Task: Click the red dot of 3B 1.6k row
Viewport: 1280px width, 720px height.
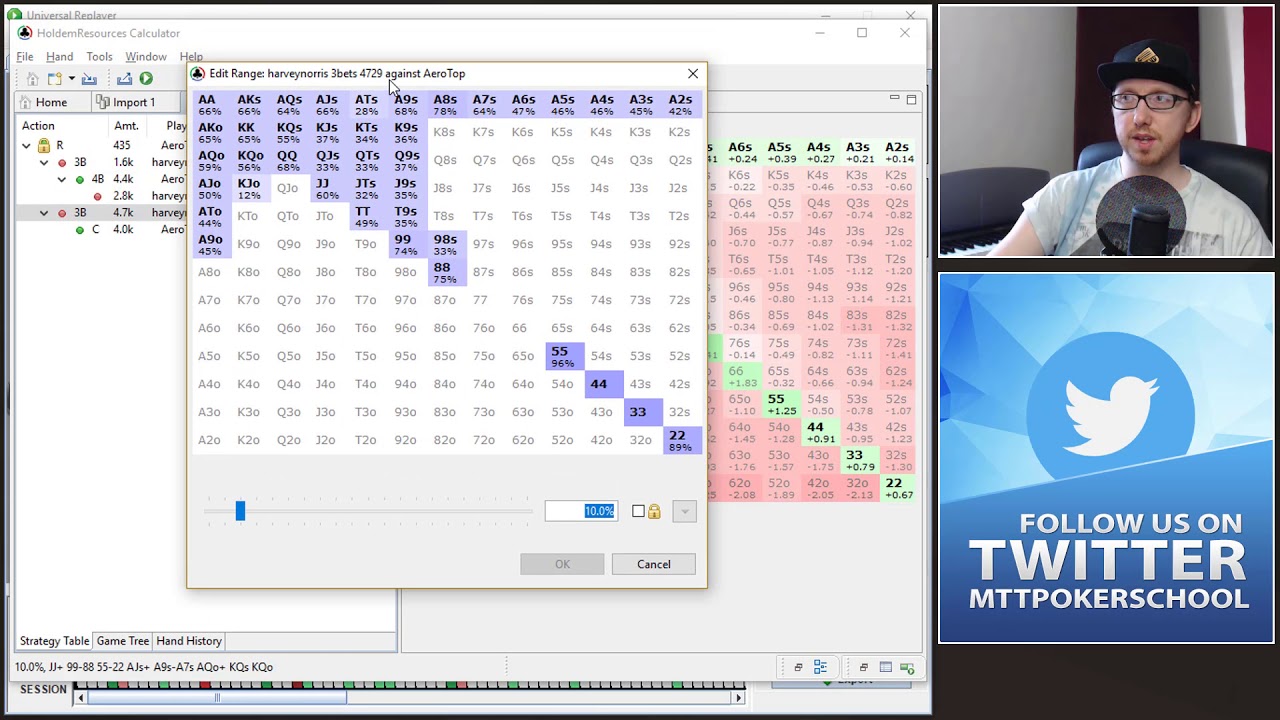Action: pos(62,162)
